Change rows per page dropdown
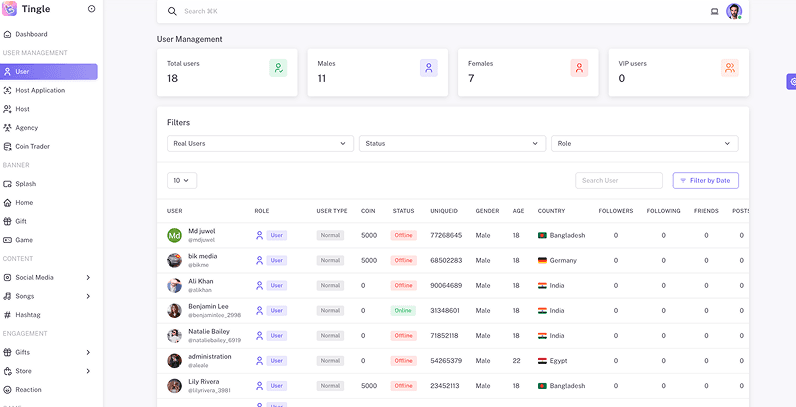 point(182,181)
